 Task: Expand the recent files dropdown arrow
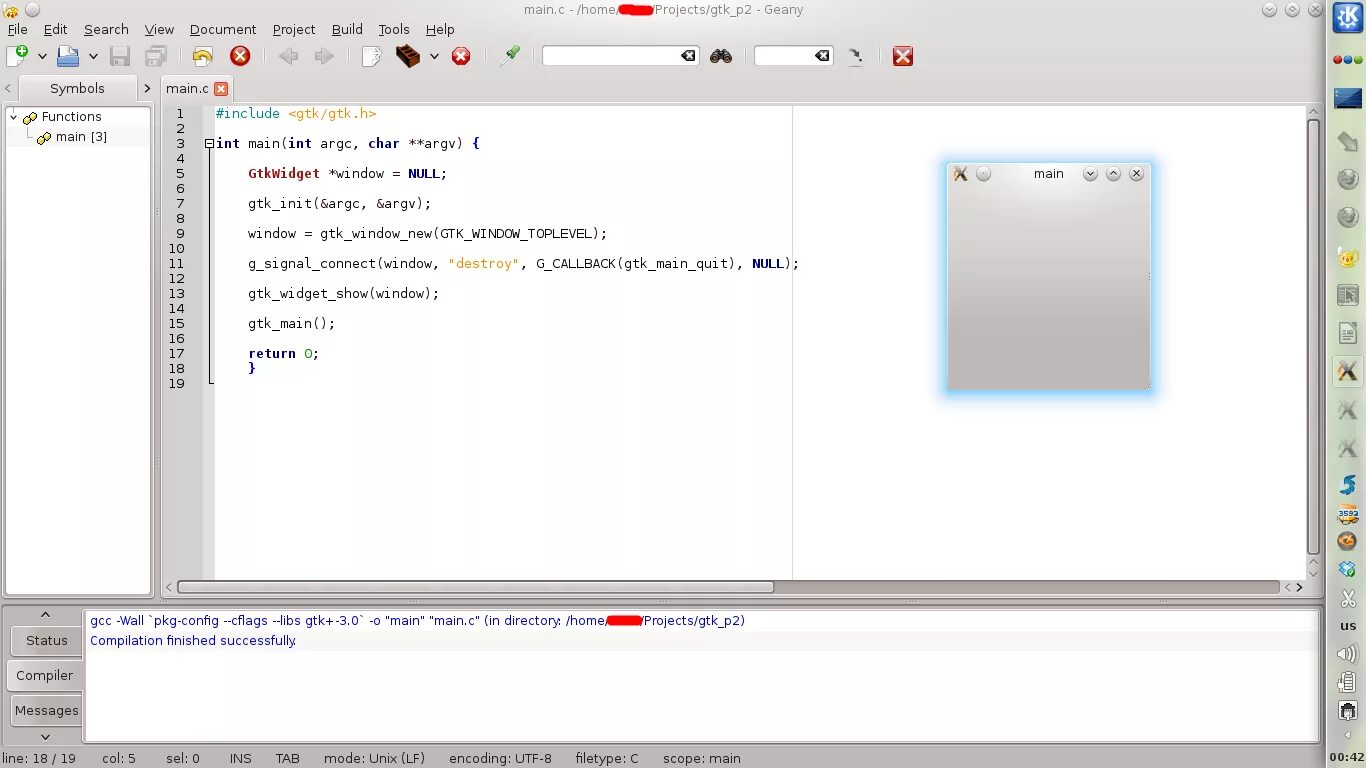click(x=93, y=57)
